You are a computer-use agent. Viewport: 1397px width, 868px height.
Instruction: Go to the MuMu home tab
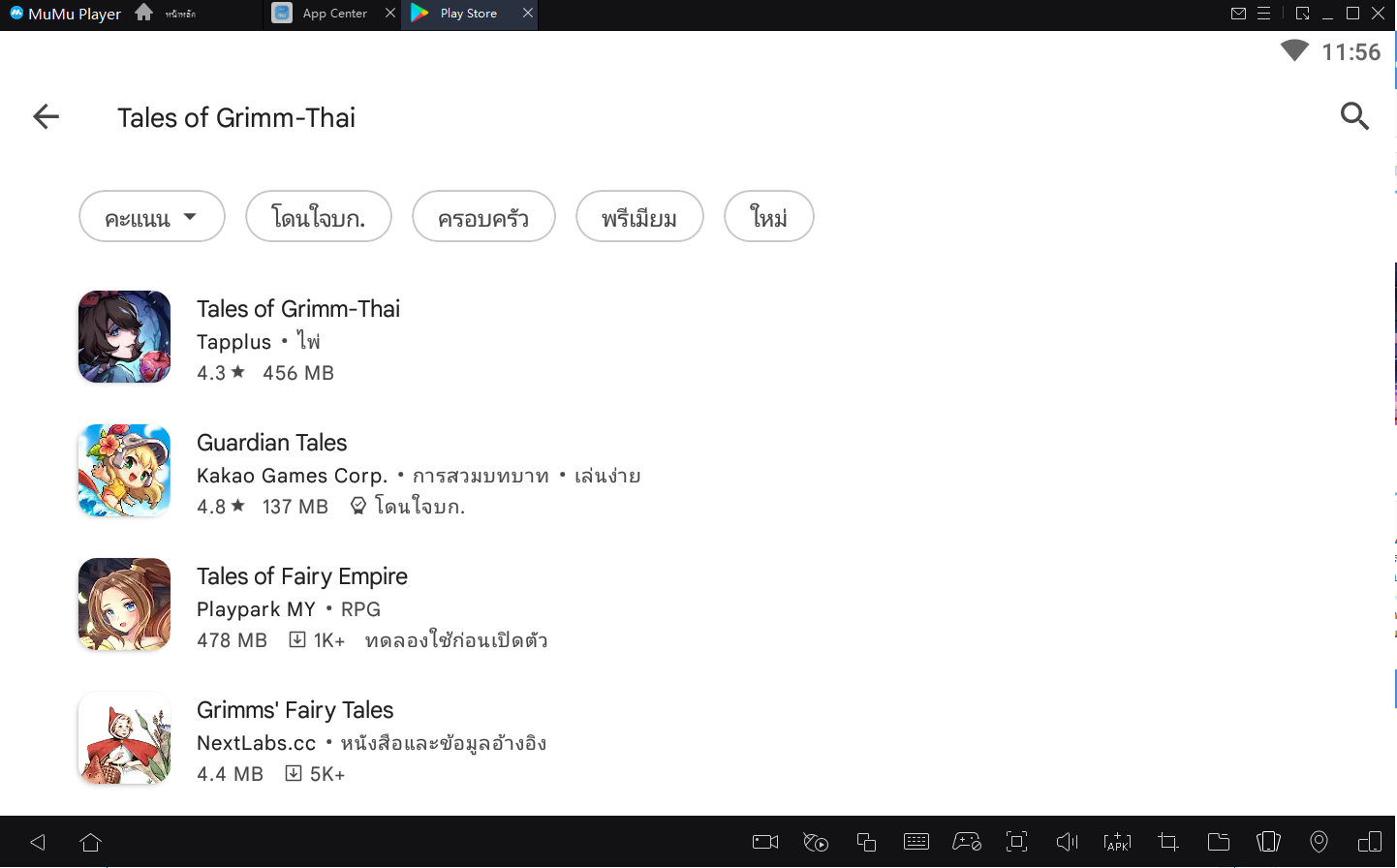pos(144,14)
